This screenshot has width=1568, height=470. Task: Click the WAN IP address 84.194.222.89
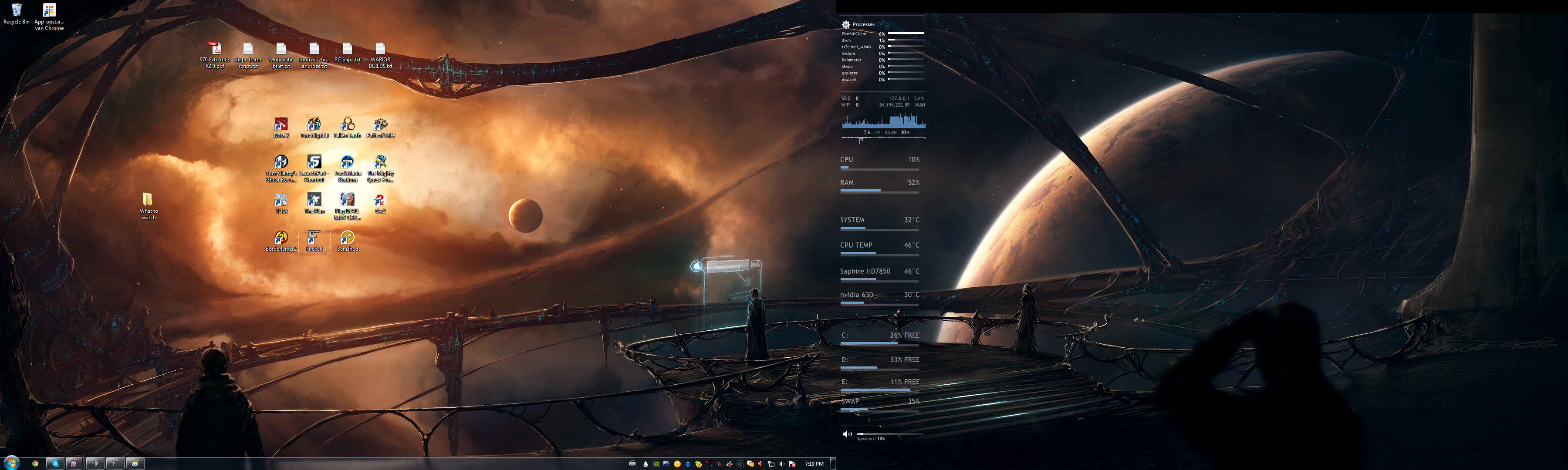[x=894, y=104]
